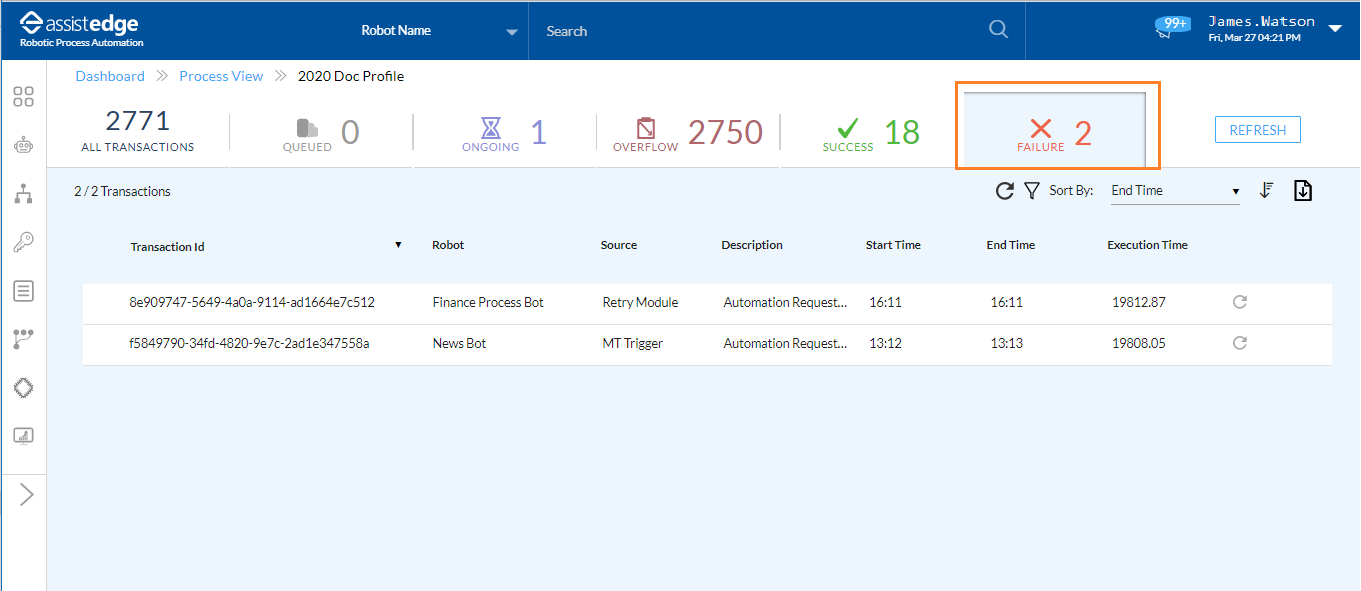
Task: Open the filter funnel icon
Action: (x=1032, y=190)
